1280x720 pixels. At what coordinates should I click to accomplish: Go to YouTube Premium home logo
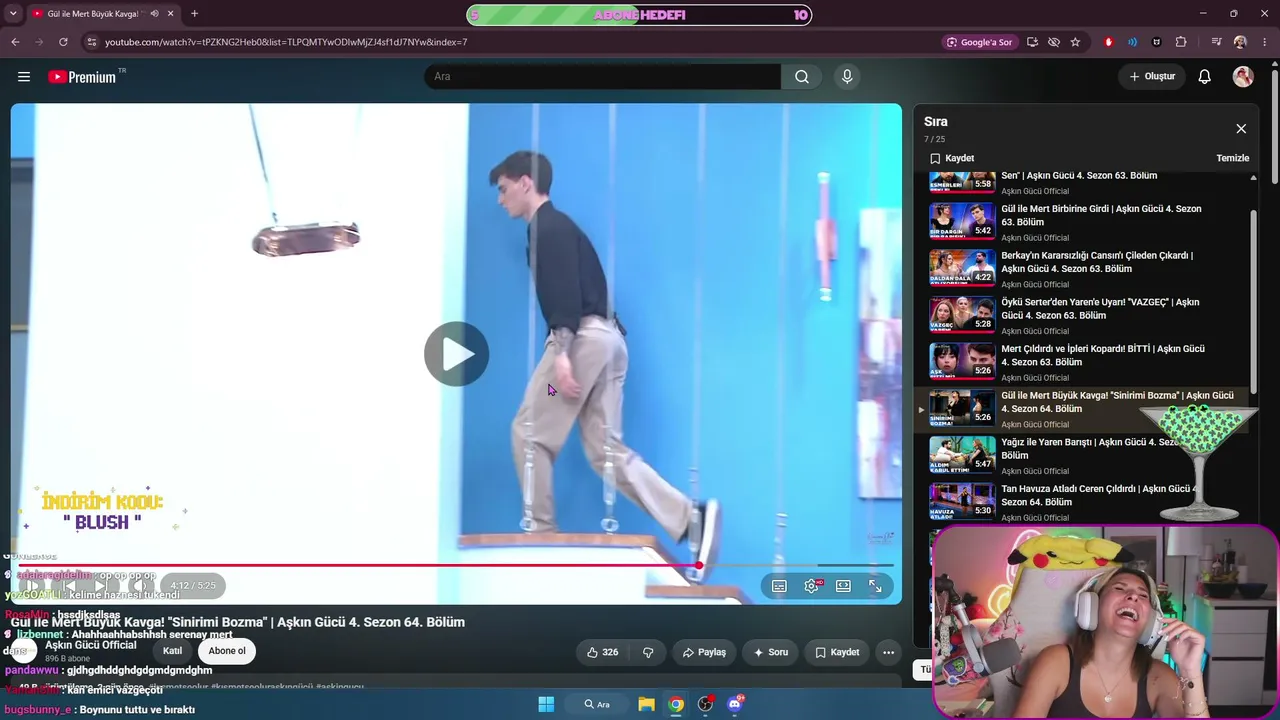tap(83, 77)
